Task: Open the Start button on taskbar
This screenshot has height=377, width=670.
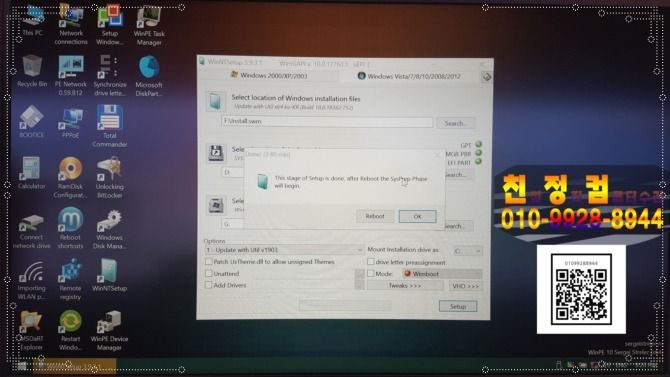Action: pyautogui.click(x=22, y=366)
